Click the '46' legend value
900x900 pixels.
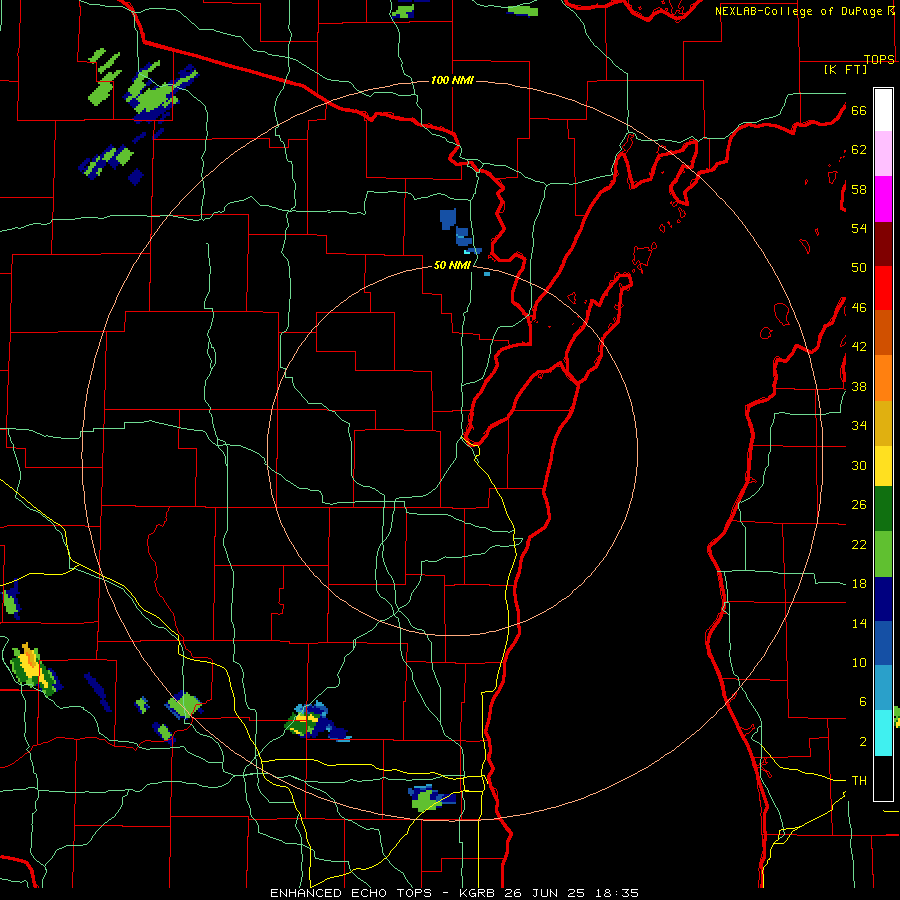(x=859, y=308)
